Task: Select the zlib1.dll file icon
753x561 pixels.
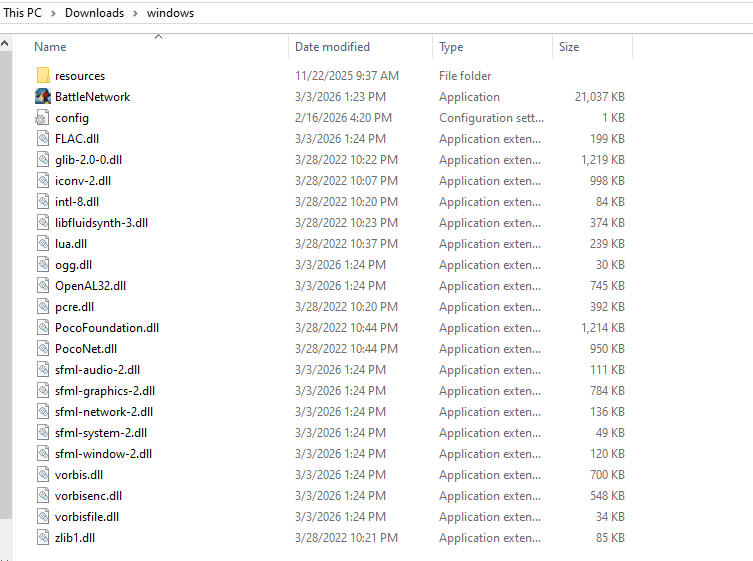Action: click(x=43, y=538)
